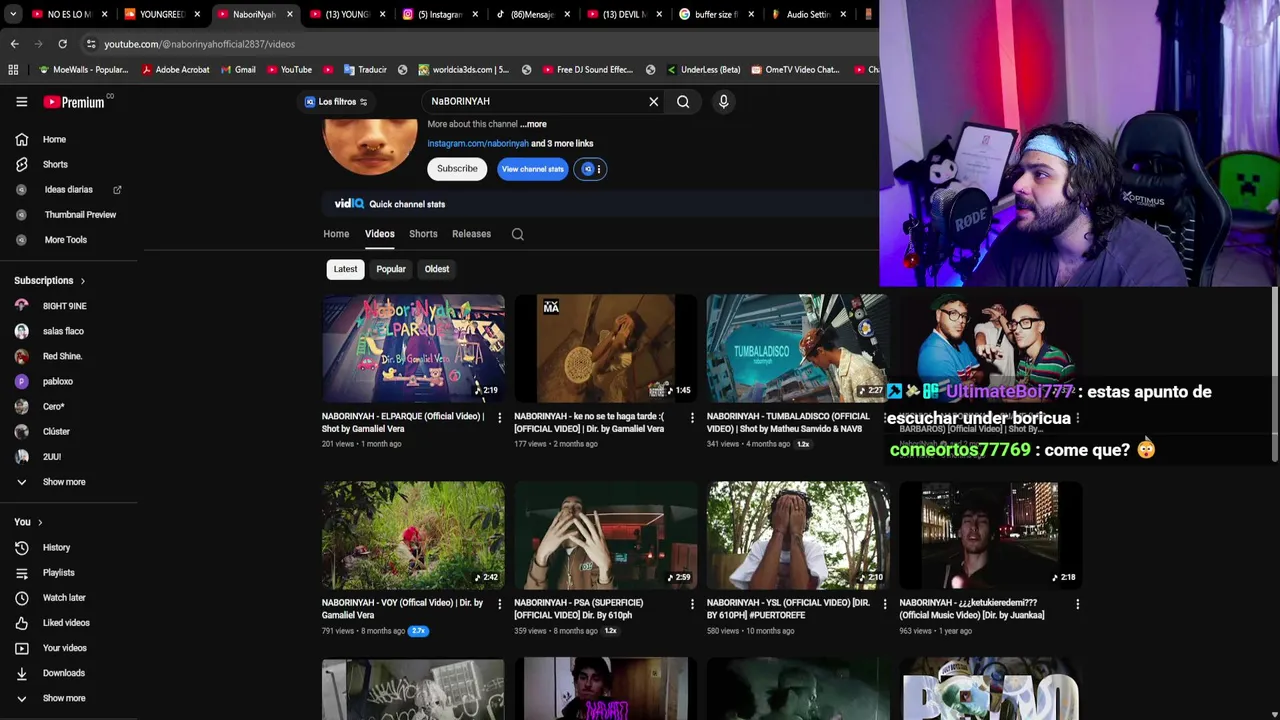
Task: Open more options for ELPARQUE video
Action: pos(500,417)
